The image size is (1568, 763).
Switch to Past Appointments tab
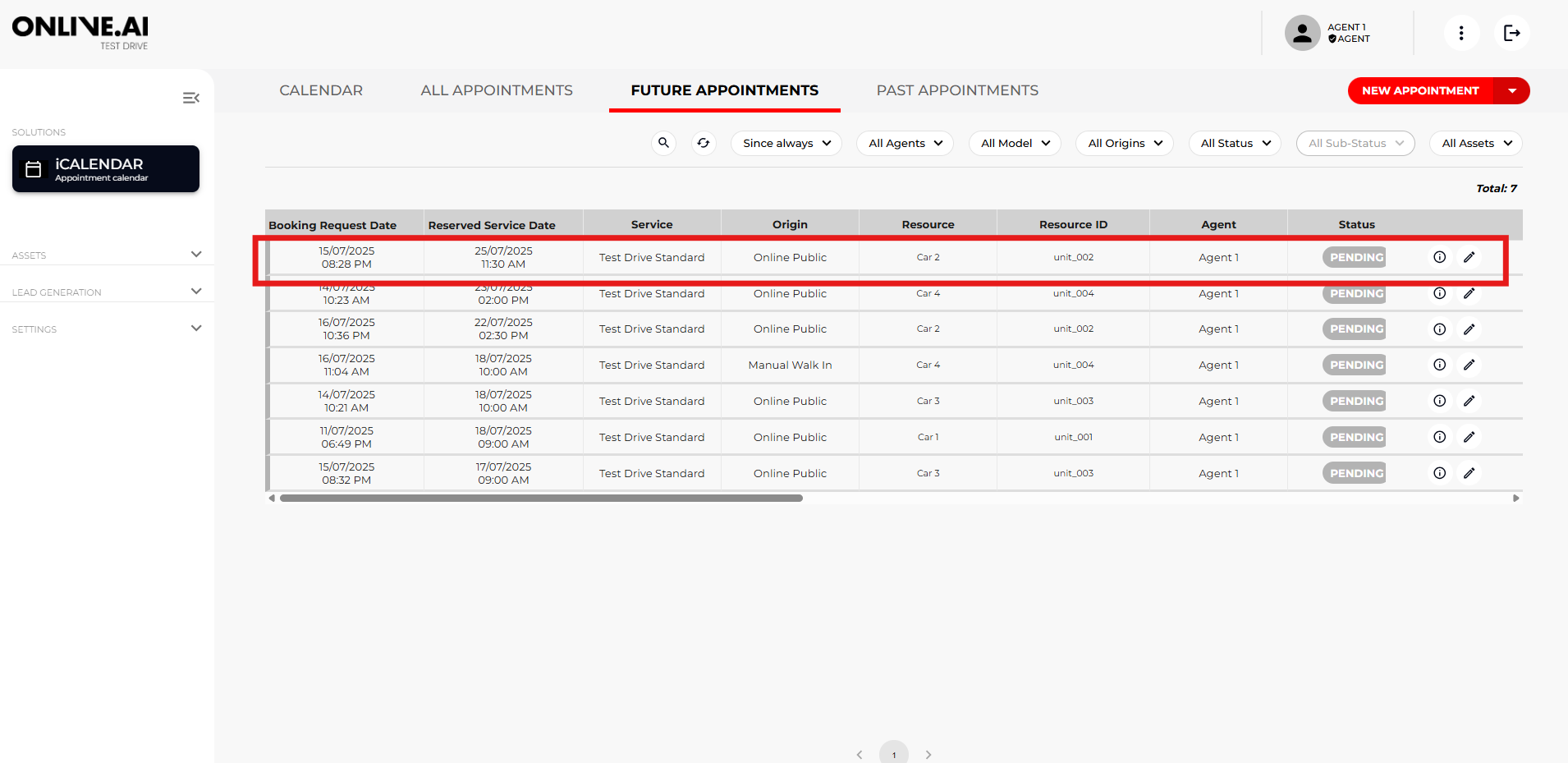(x=957, y=90)
